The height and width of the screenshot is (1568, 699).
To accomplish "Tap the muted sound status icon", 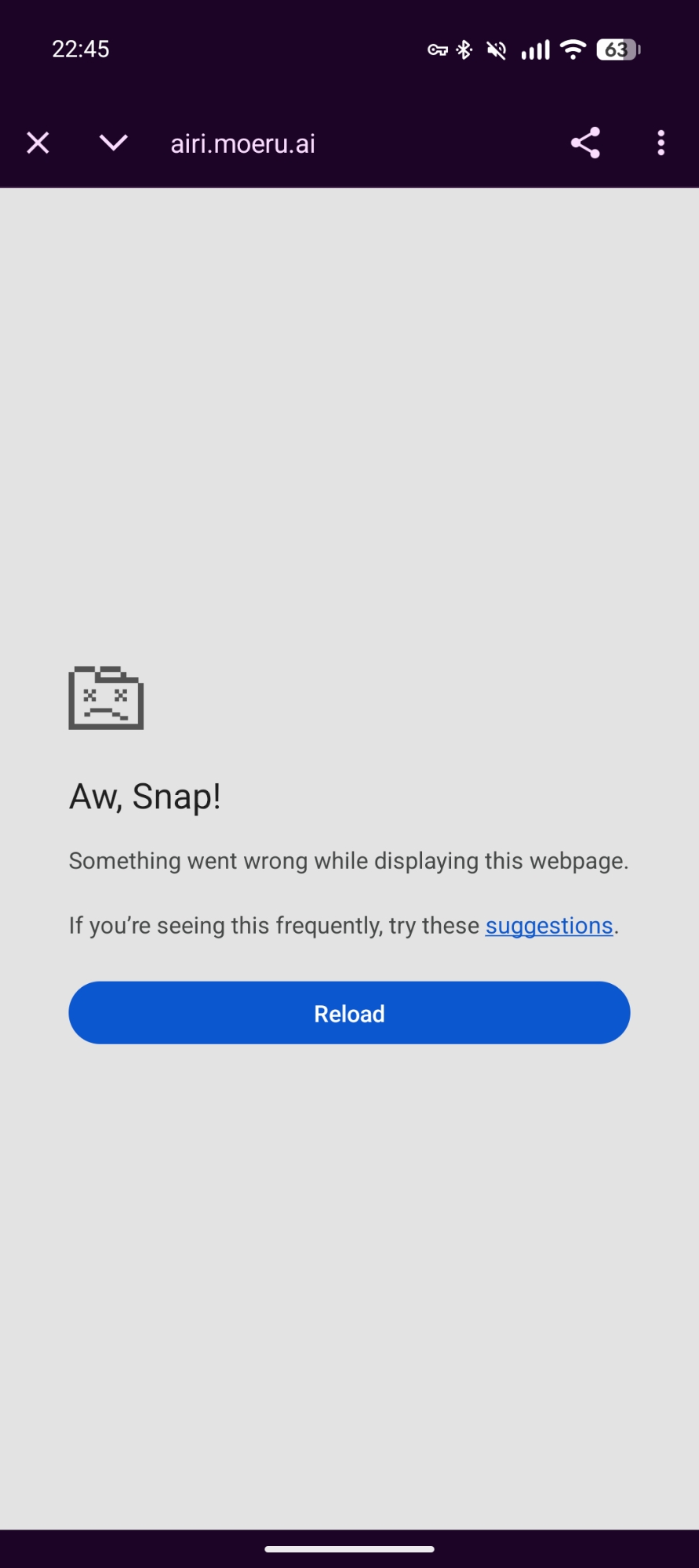I will click(496, 50).
